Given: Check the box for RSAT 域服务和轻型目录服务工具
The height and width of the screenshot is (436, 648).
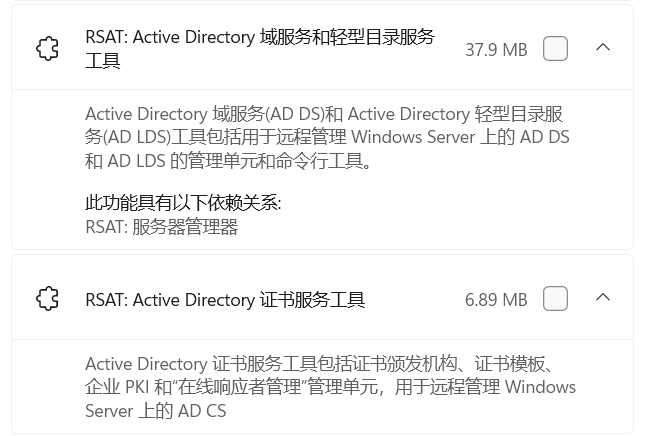Looking at the screenshot, I should [x=555, y=48].
